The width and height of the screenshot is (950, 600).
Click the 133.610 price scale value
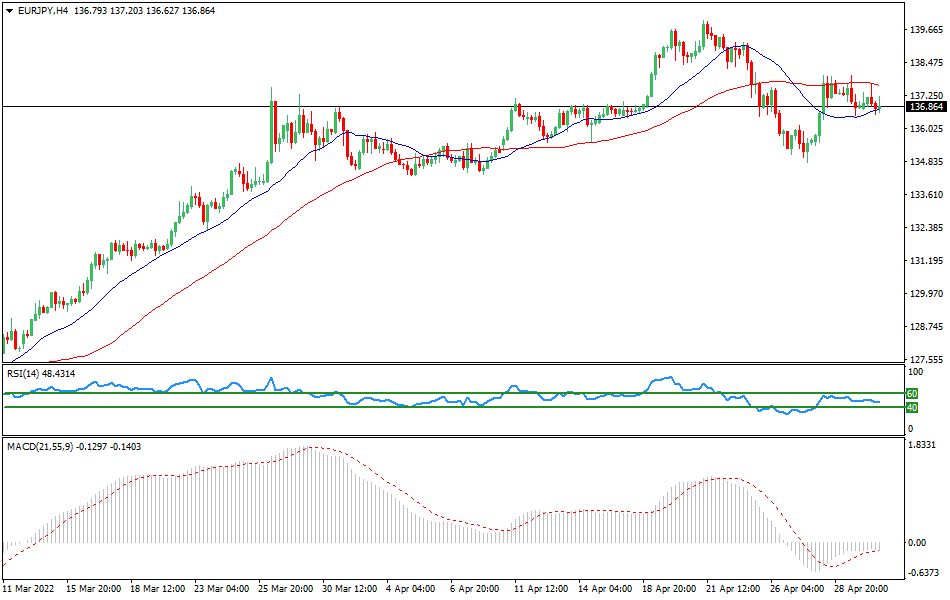[925, 195]
